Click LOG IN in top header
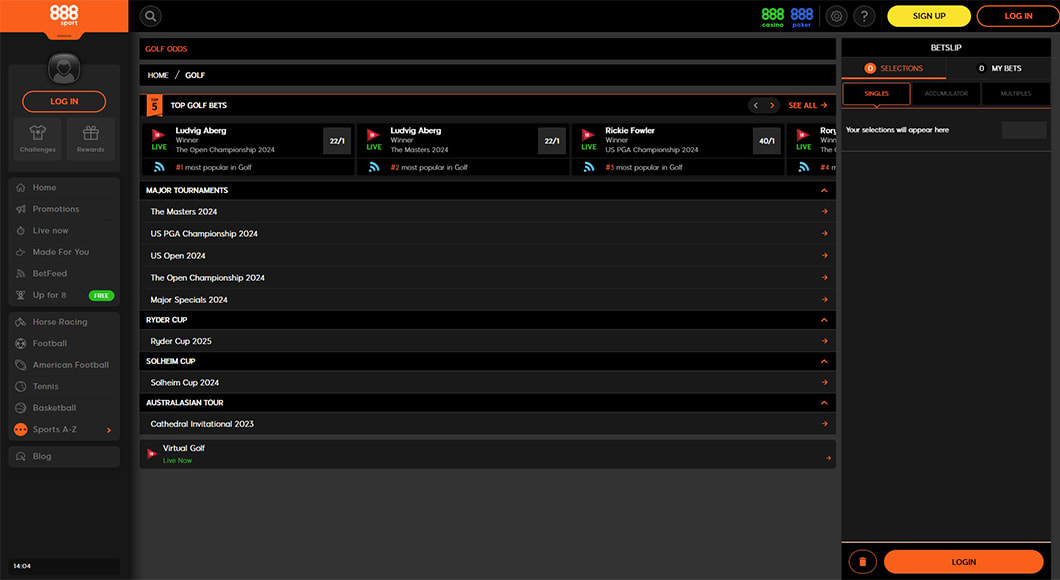Screen dimensions: 1060x580 [x=1018, y=16]
